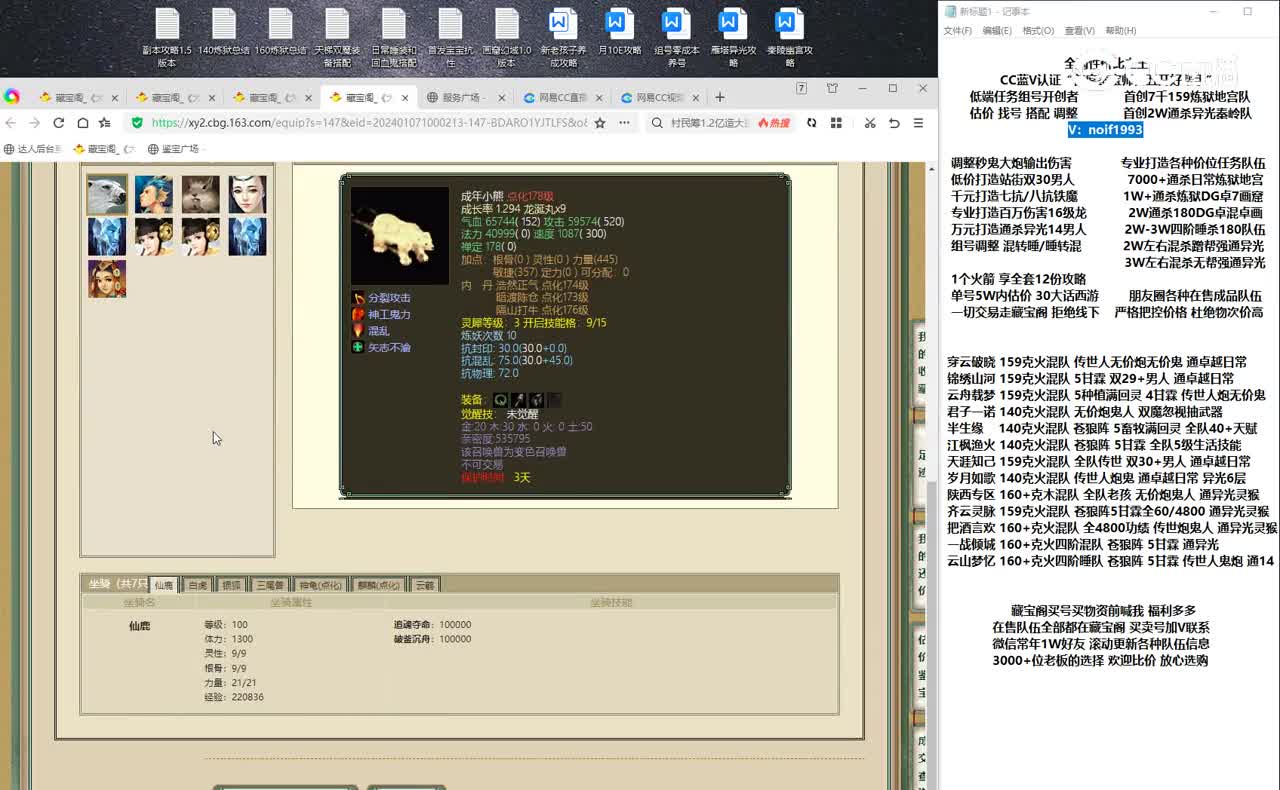Open the 秦陵幽冥攻略 Word document
The image size is (1280, 790).
click(789, 37)
